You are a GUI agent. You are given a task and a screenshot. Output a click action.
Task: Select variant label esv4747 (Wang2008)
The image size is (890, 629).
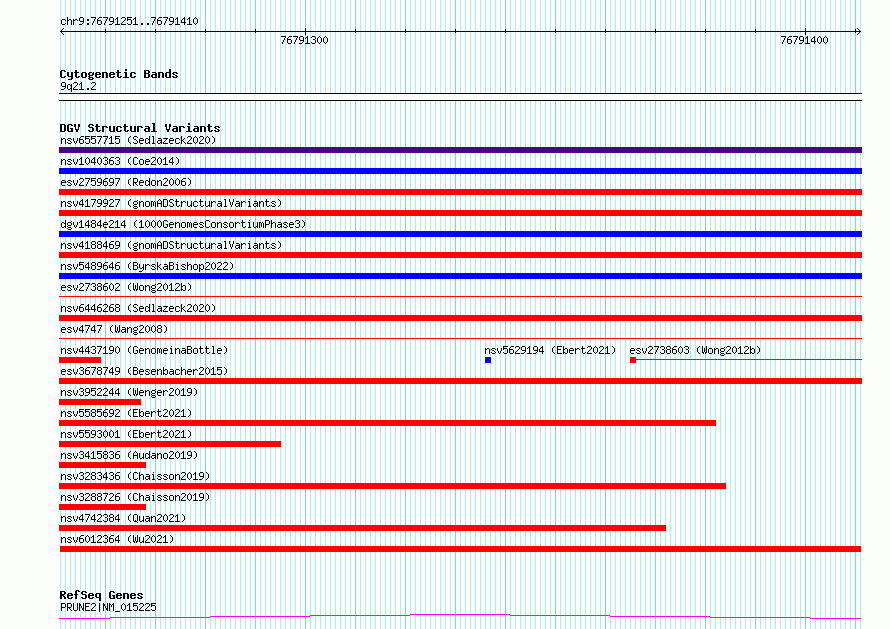click(x=114, y=329)
